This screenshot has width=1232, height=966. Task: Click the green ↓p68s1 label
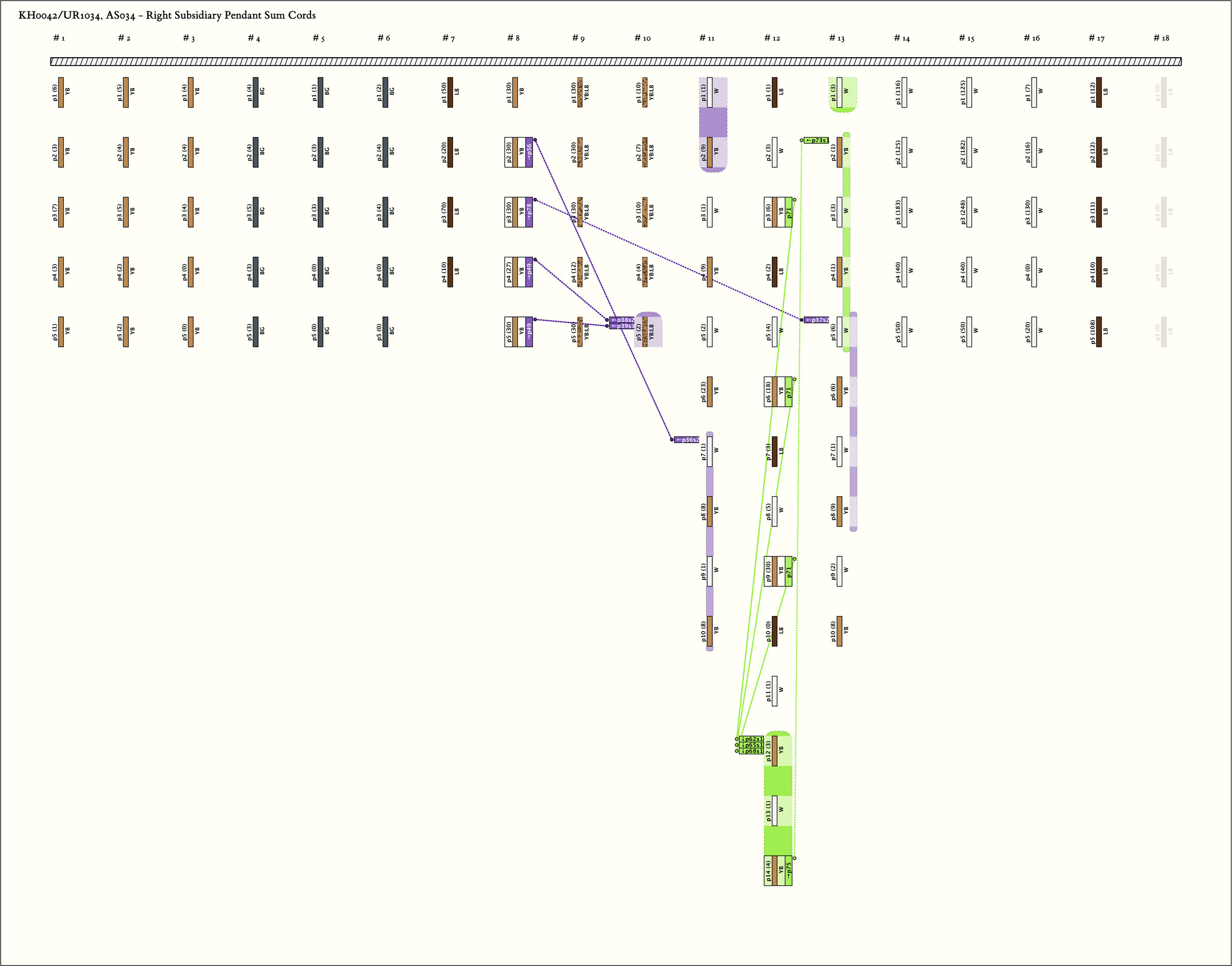751,751
